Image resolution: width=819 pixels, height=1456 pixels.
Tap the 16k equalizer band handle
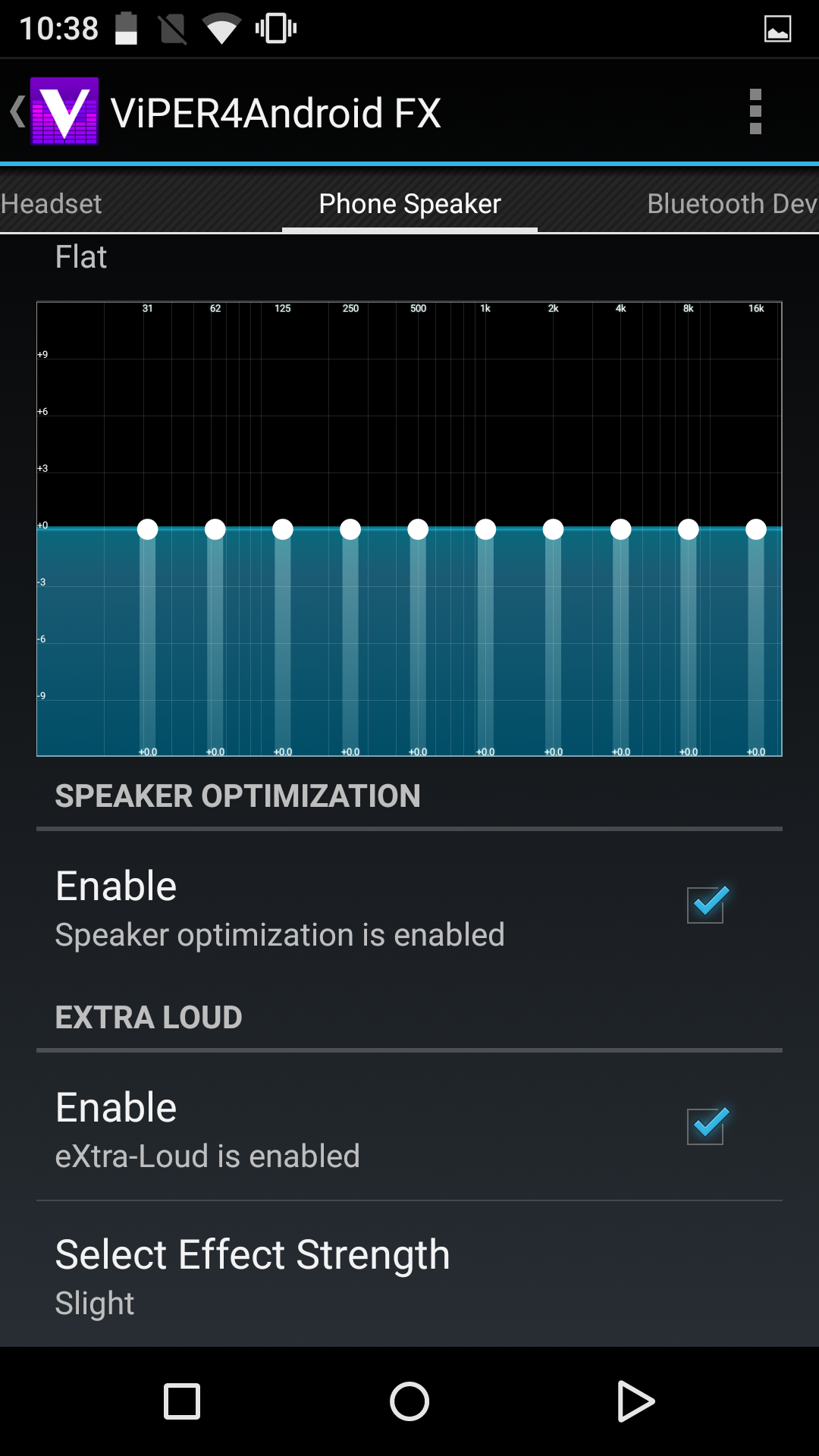(756, 529)
